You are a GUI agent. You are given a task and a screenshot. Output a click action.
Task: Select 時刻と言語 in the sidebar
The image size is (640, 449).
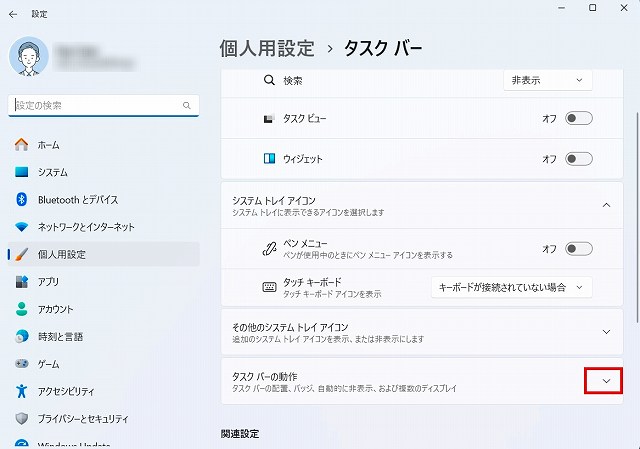point(60,336)
